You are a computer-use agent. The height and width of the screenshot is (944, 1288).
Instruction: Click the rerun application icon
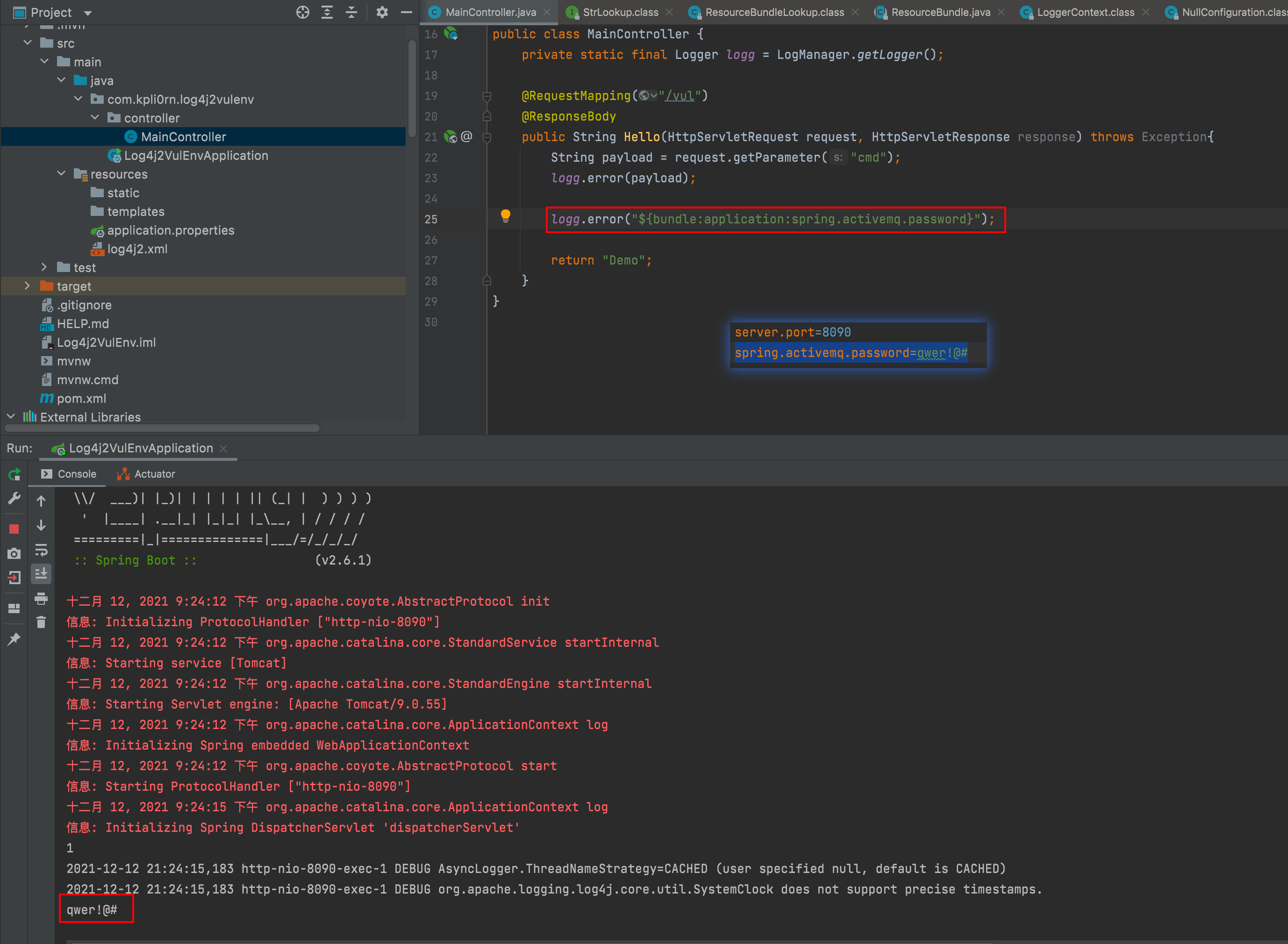pos(14,474)
